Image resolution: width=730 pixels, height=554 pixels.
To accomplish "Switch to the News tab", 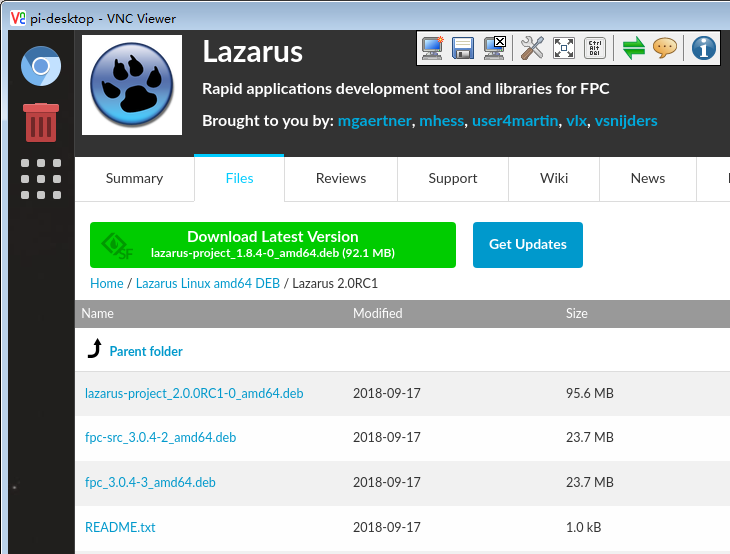I will point(648,178).
